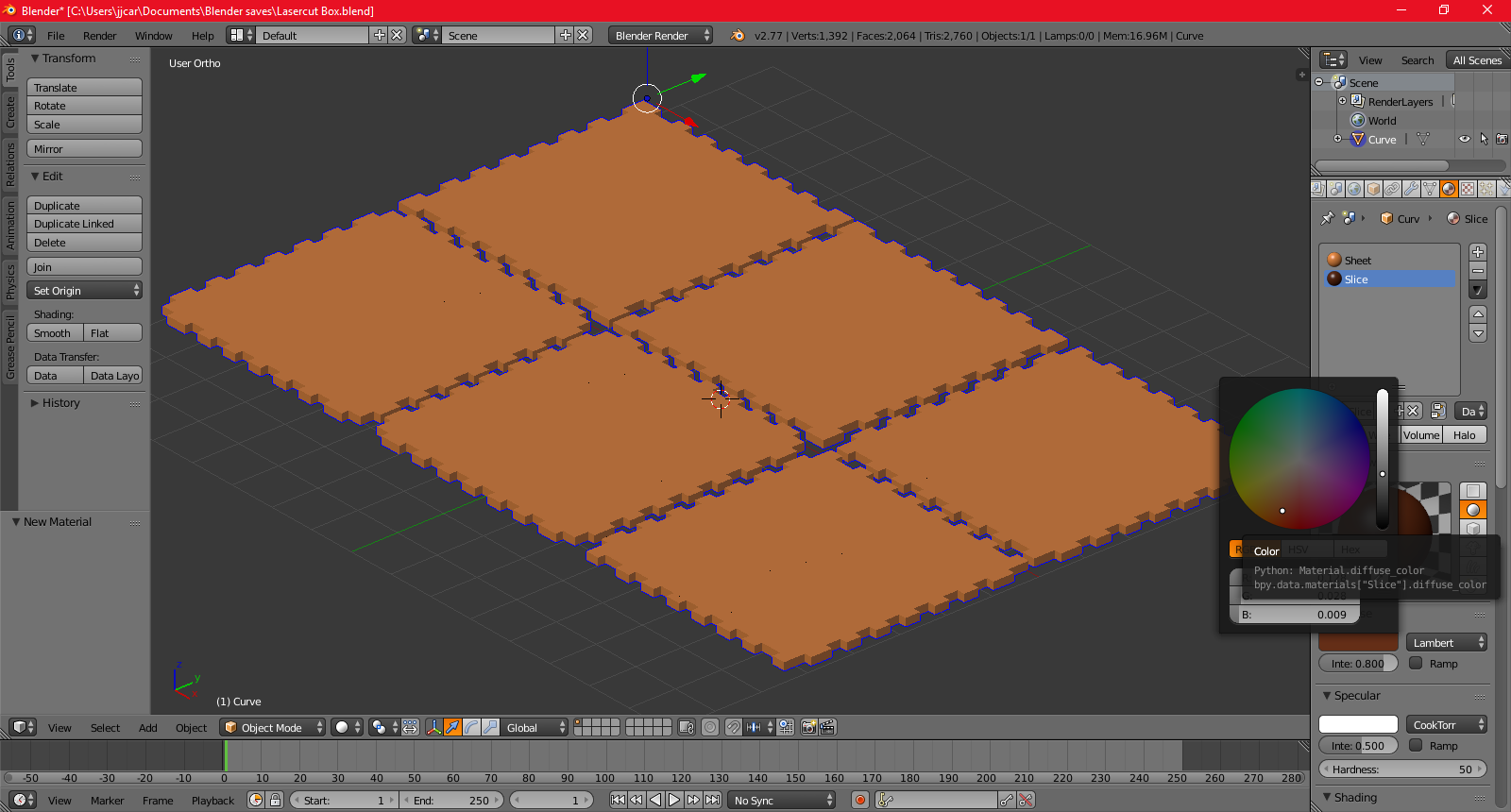This screenshot has width=1511, height=812.
Task: Open the Global orientation dropdown
Action: (x=534, y=727)
